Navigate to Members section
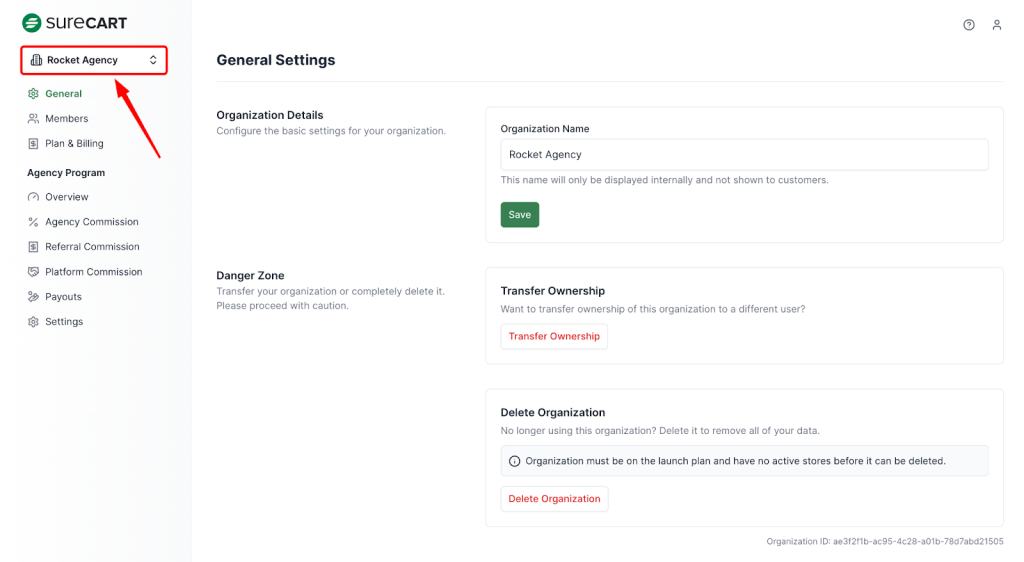The image size is (1024, 562). tap(66, 119)
